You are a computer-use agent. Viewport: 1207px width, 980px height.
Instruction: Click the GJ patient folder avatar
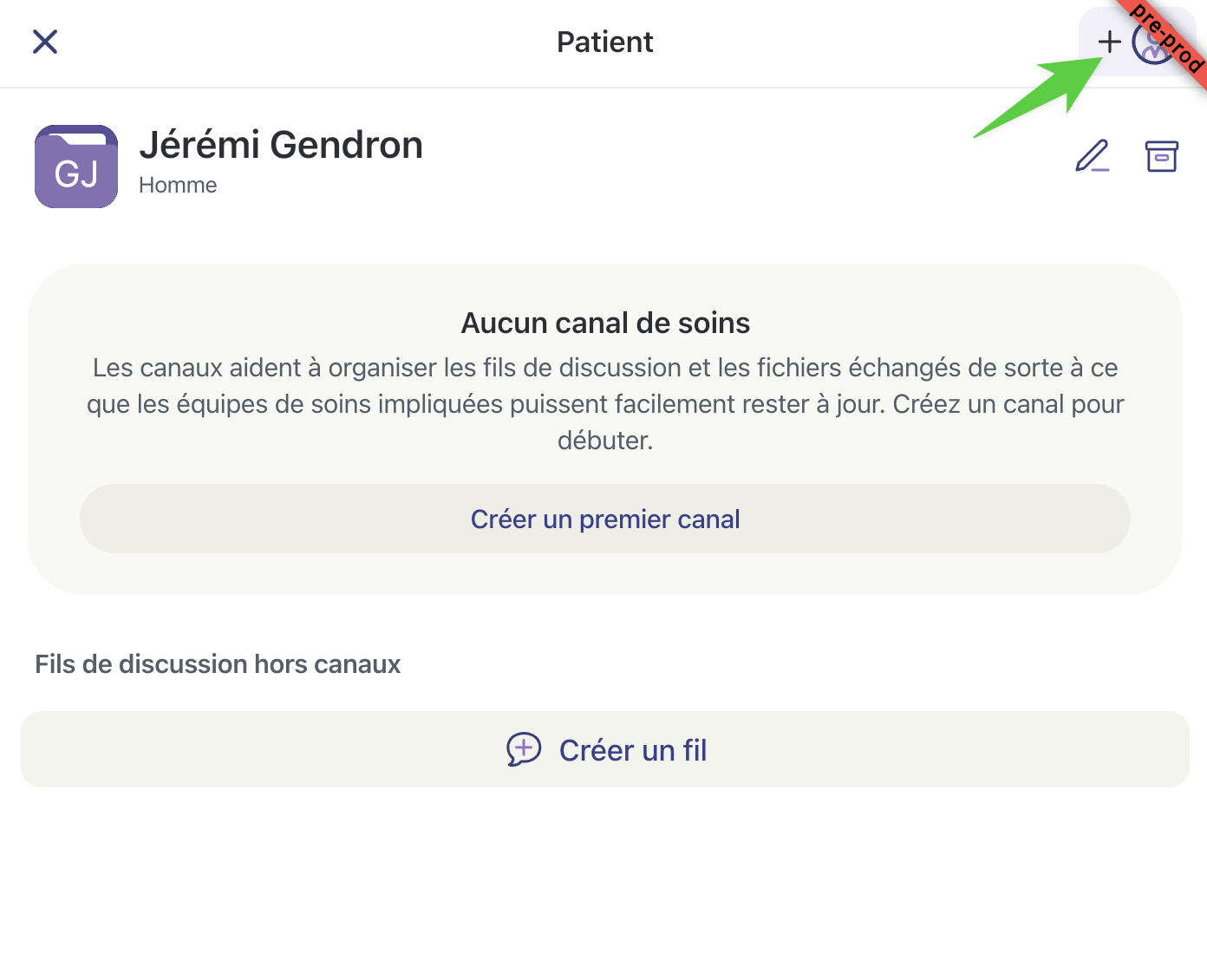click(76, 167)
